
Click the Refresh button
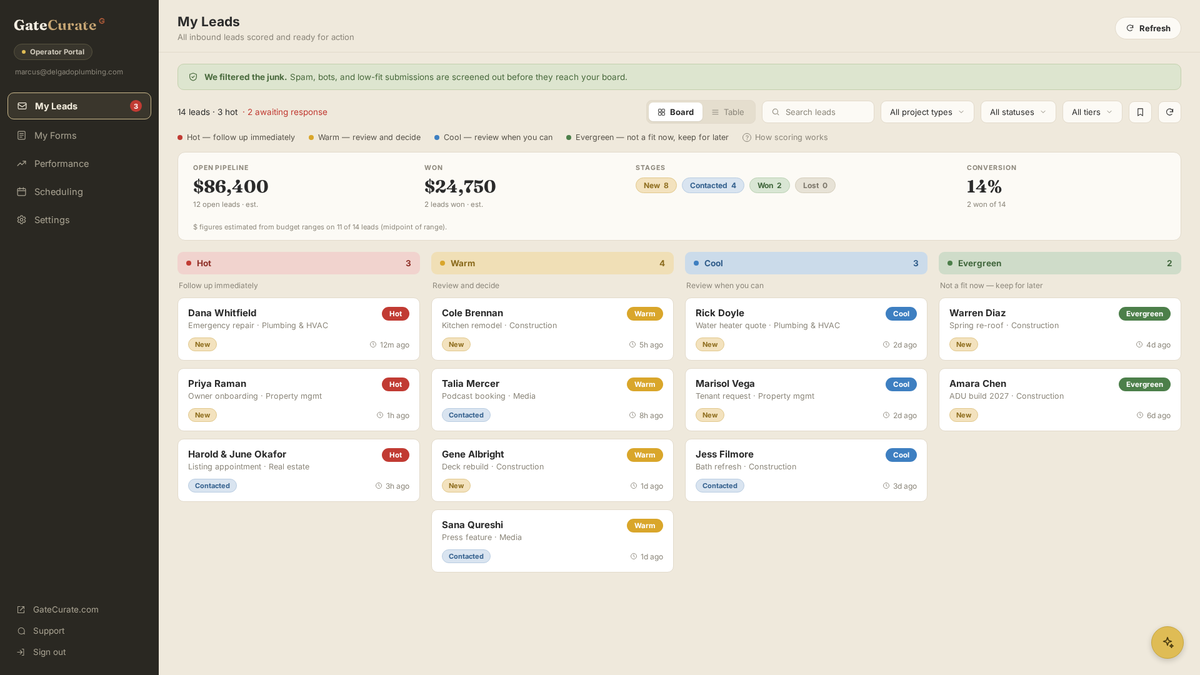coord(1148,28)
